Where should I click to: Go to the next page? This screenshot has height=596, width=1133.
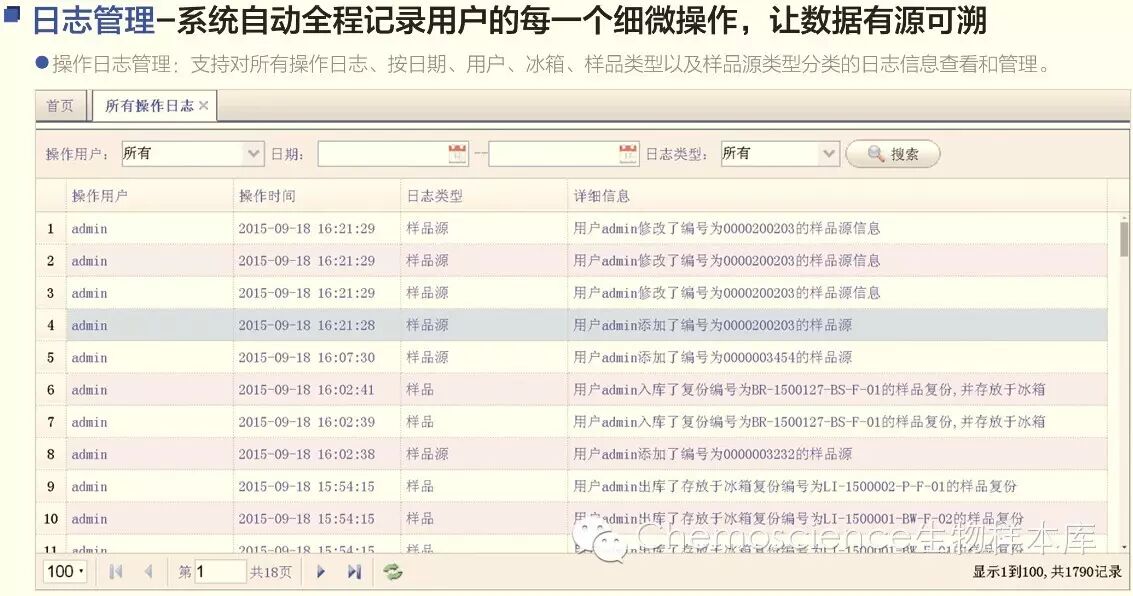(321, 571)
